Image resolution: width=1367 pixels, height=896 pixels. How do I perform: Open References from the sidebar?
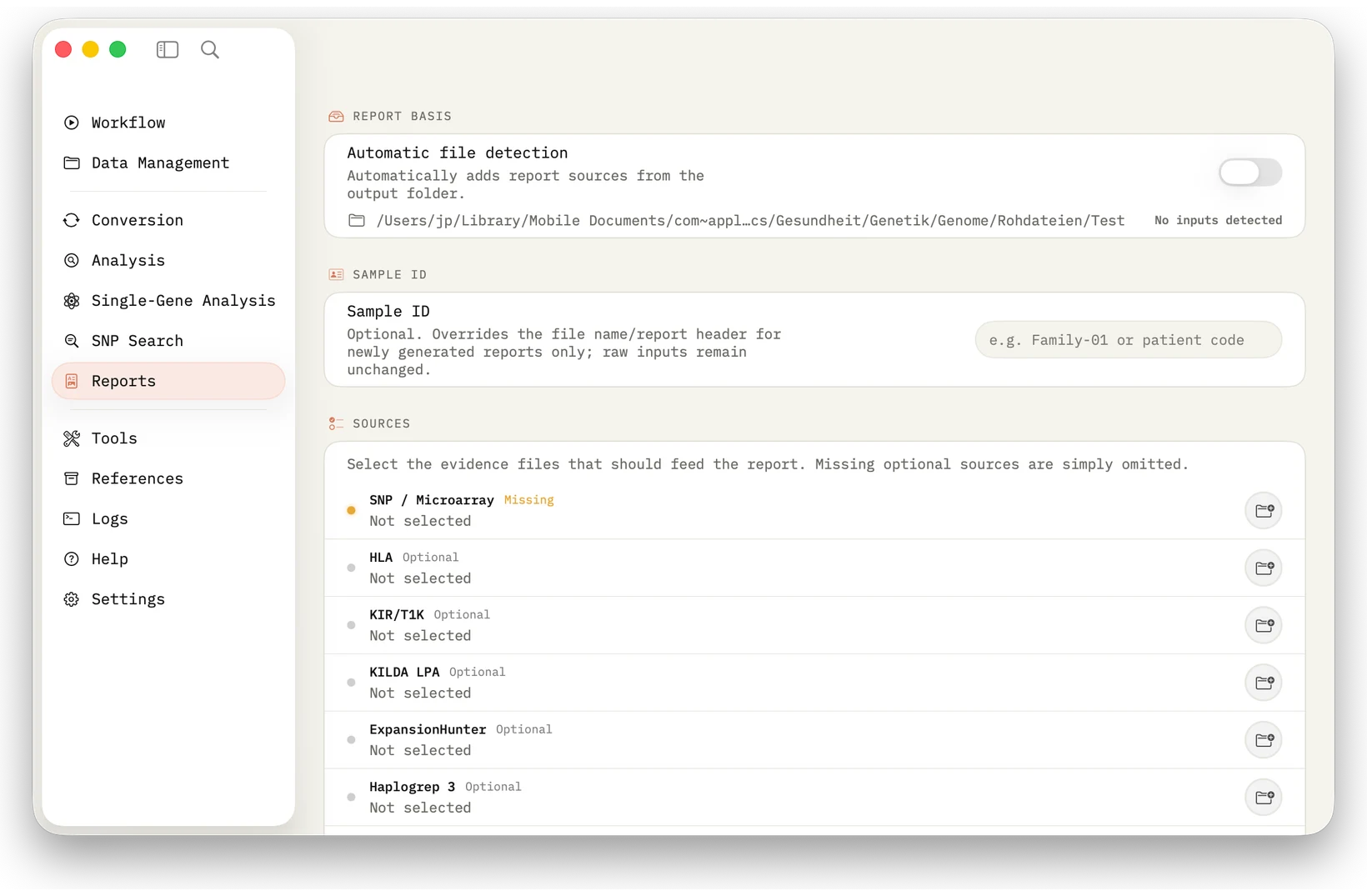pos(168,478)
